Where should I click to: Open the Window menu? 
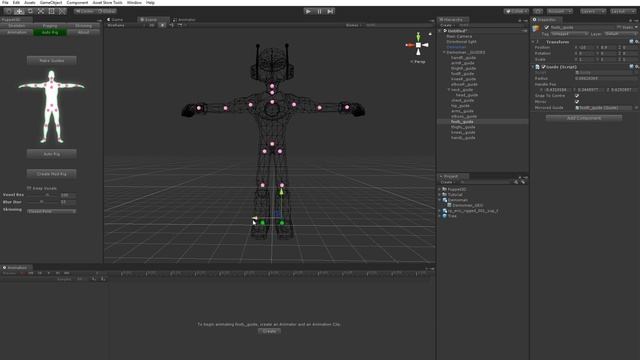134,2
